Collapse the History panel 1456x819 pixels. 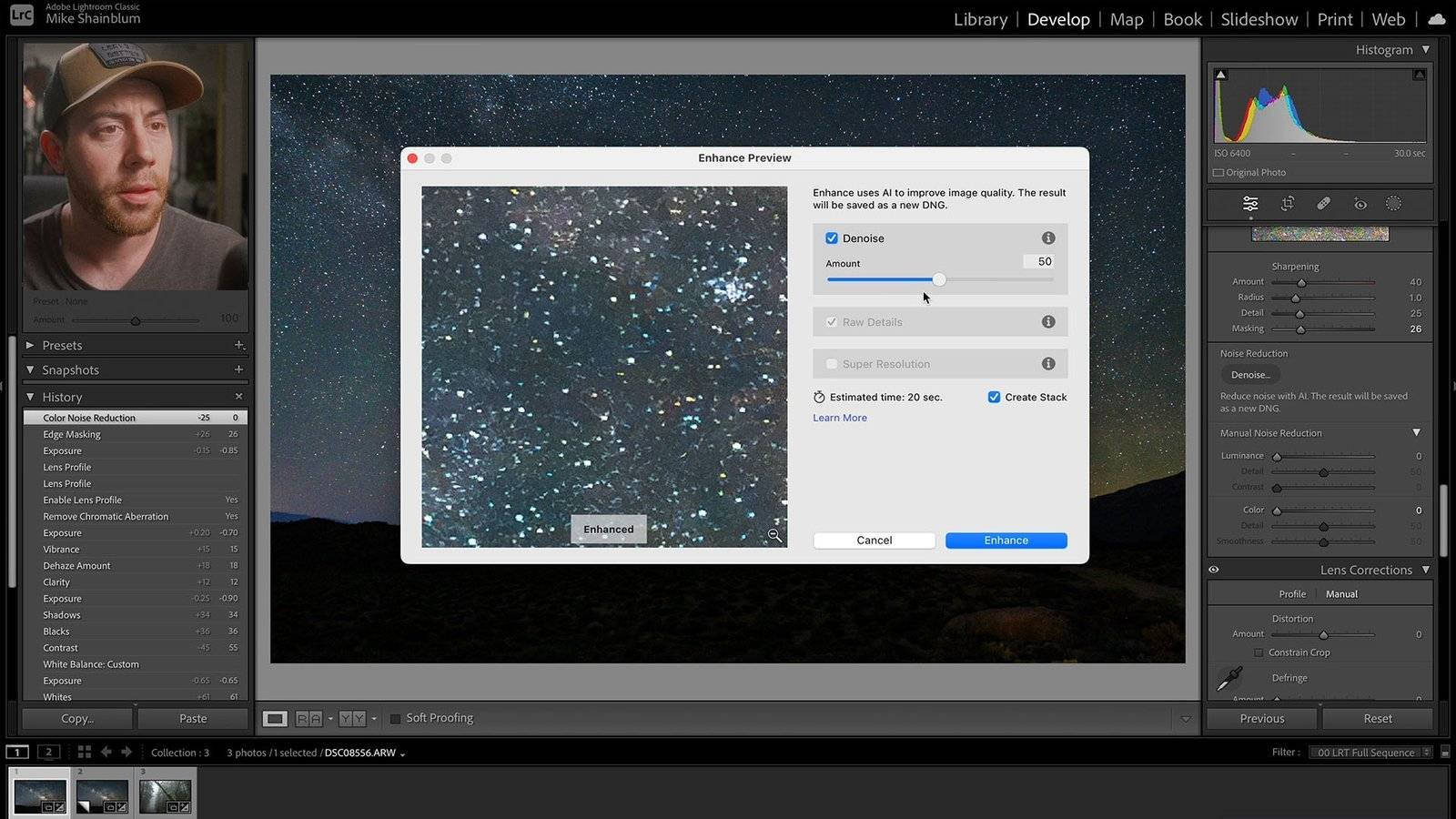click(x=30, y=397)
